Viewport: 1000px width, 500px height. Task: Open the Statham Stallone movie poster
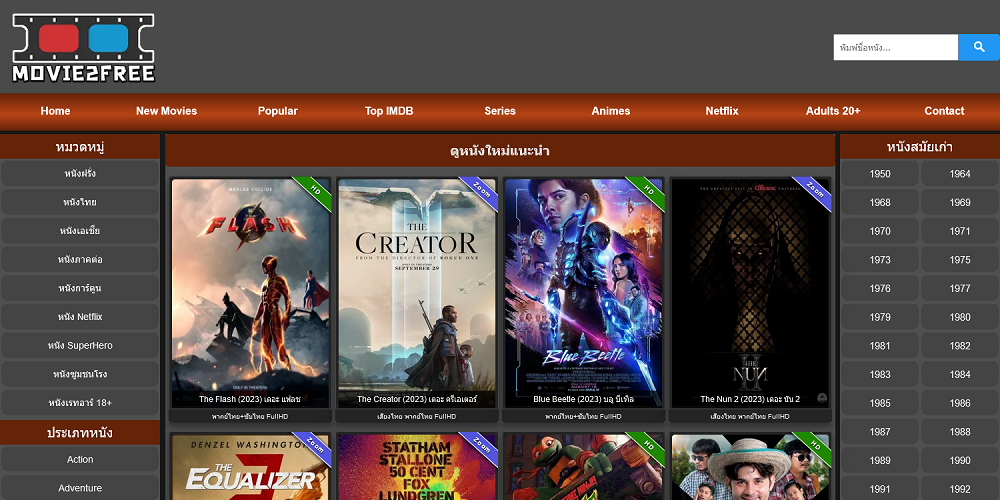[x=417, y=467]
